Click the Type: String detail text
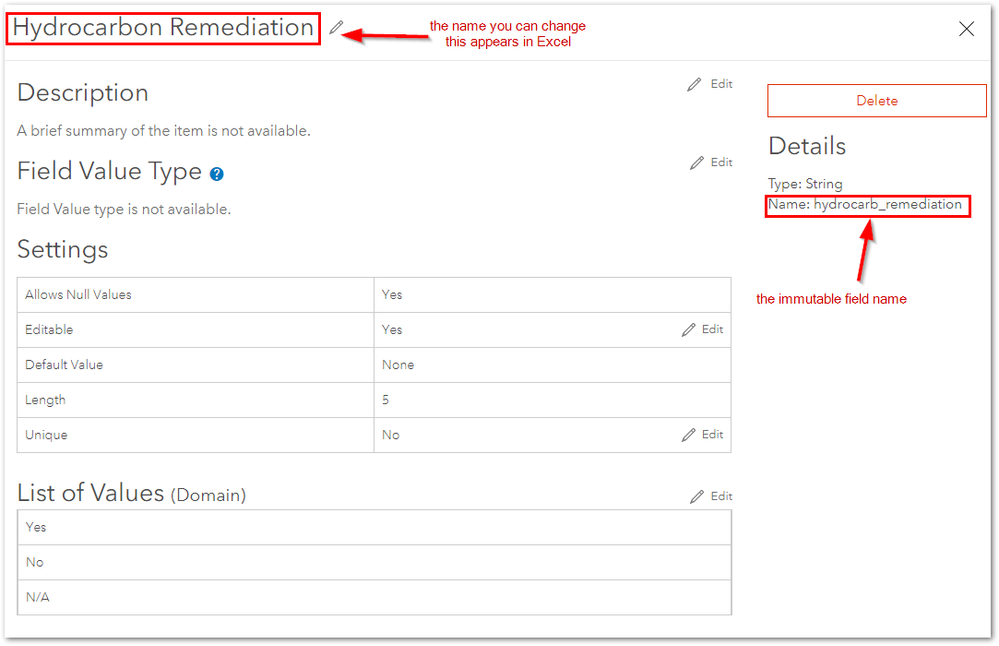Image resolution: width=999 pixels, height=646 pixels. (805, 184)
